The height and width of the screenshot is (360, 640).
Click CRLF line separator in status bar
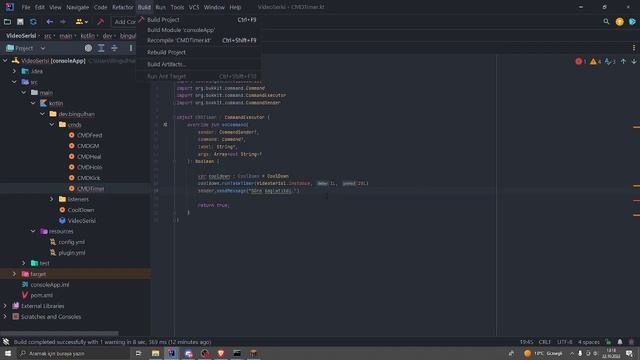[544, 342]
